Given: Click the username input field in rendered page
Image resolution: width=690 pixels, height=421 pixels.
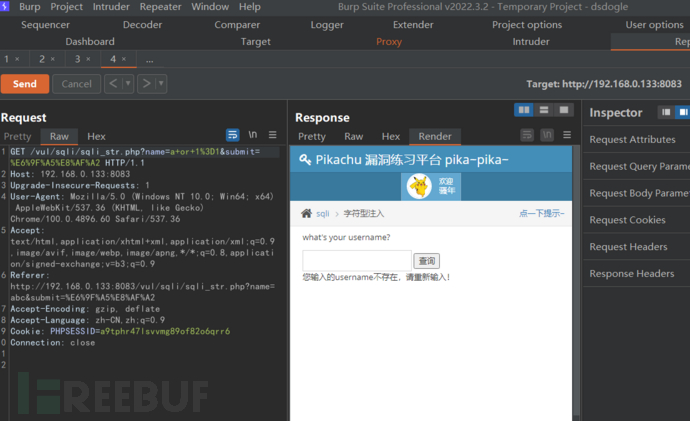Looking at the screenshot, I should pos(356,261).
